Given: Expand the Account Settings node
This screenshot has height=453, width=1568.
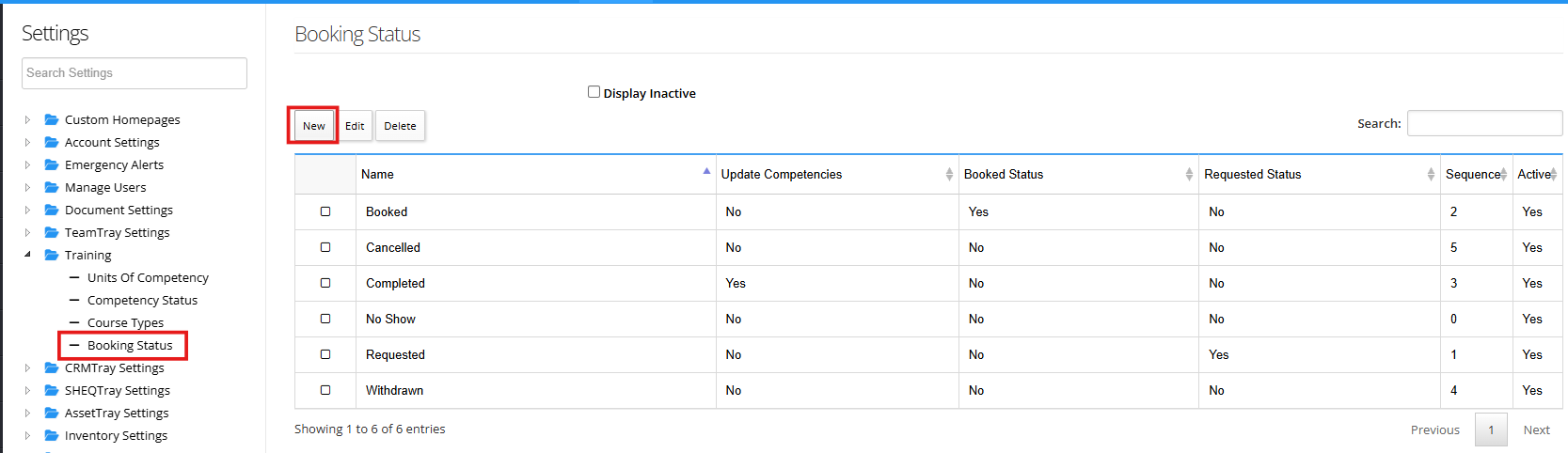Looking at the screenshot, I should coord(27,142).
